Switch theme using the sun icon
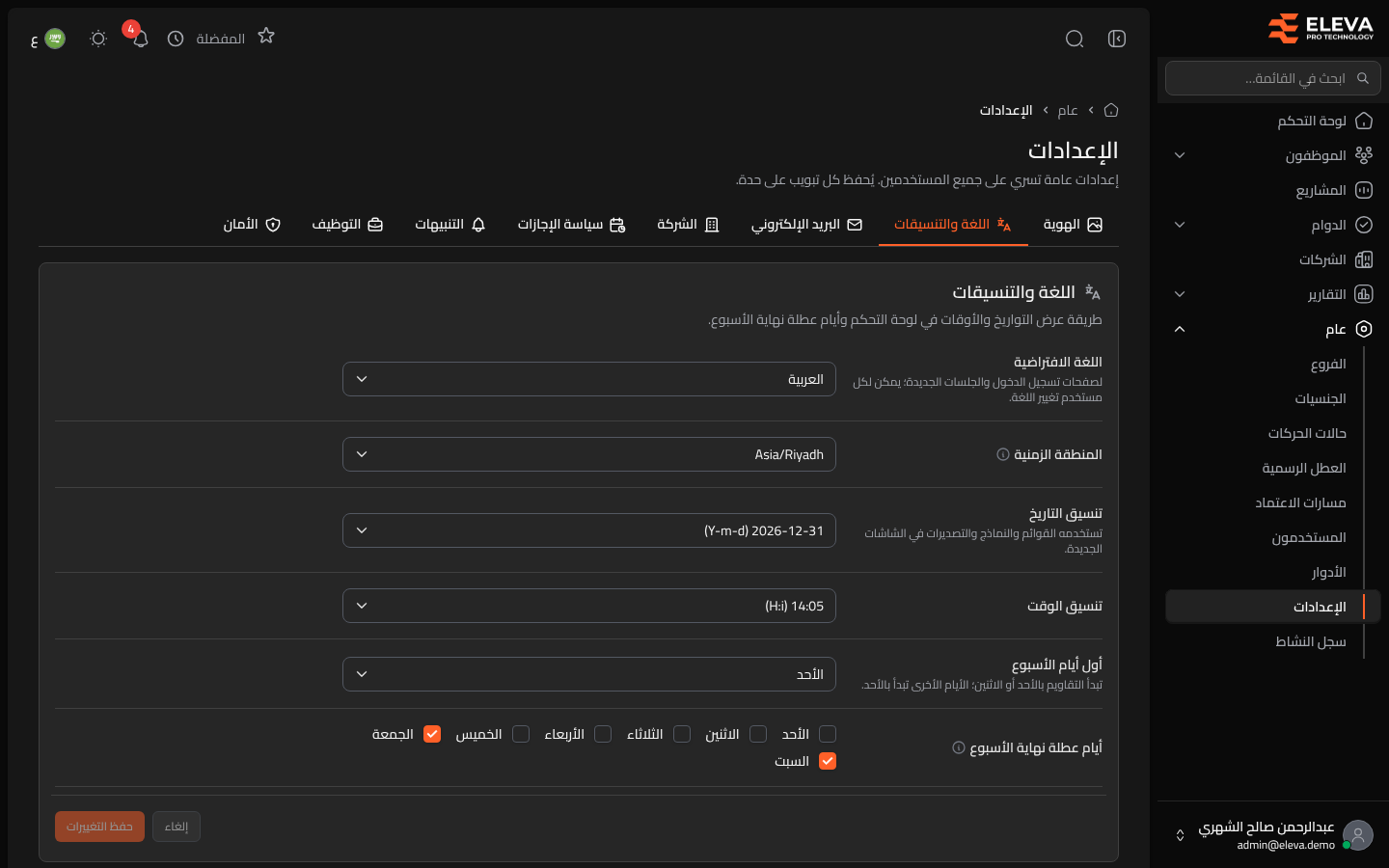 97,39
